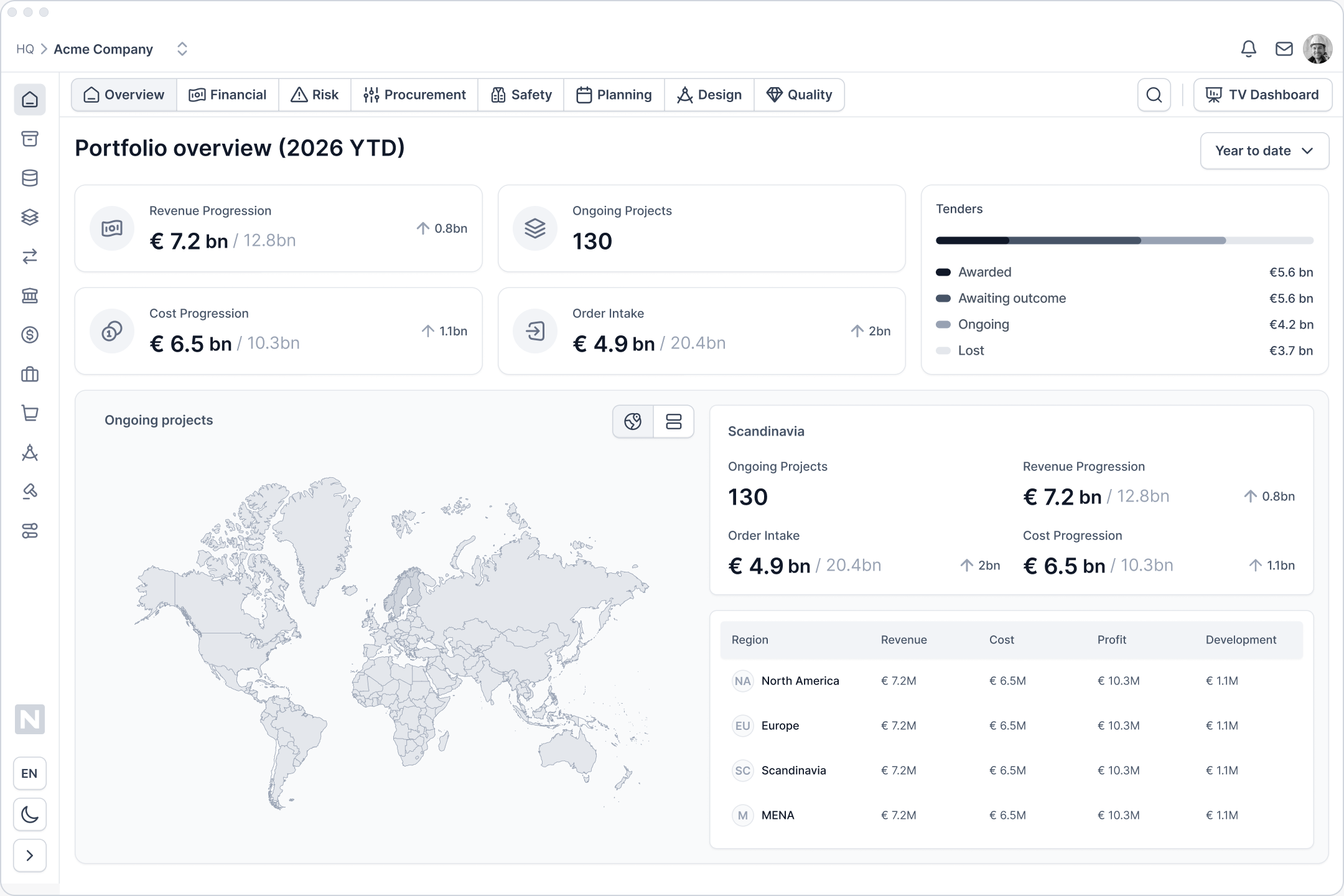This screenshot has width=1344, height=896.
Task: Select the Europe table row
Action: click(x=1012, y=726)
